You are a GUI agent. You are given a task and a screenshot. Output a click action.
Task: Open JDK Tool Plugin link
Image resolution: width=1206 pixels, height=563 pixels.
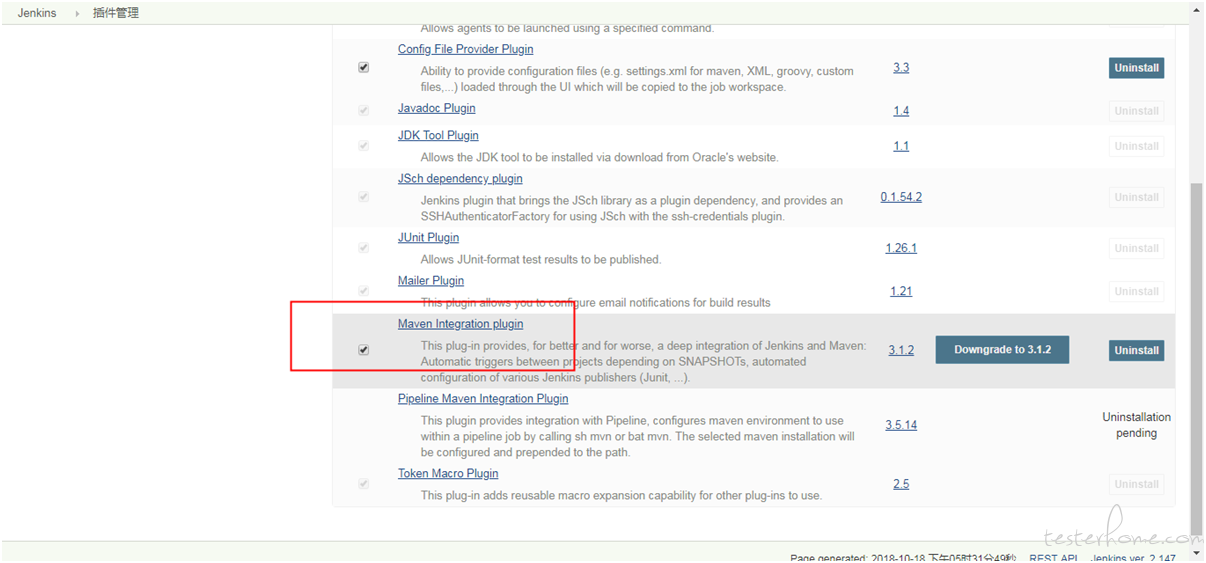[438, 135]
